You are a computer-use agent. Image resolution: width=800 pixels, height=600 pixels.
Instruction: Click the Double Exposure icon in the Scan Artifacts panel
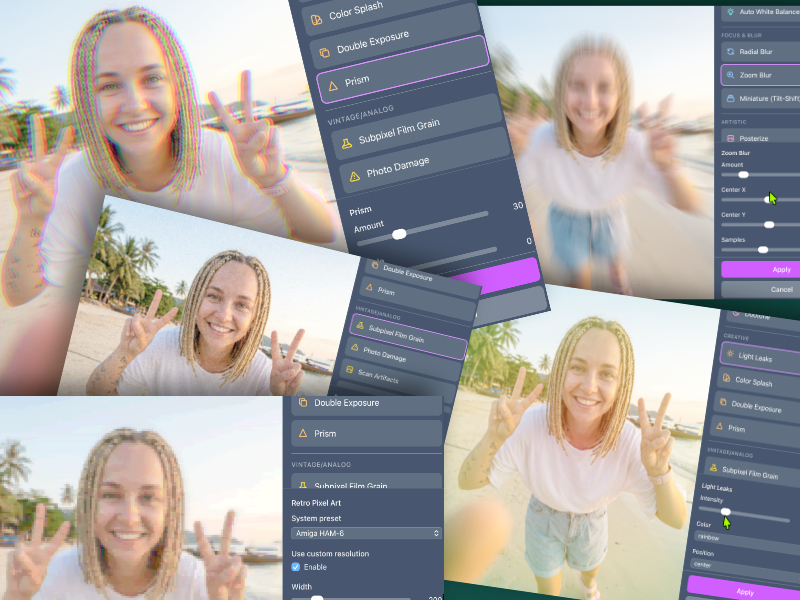[x=375, y=265]
